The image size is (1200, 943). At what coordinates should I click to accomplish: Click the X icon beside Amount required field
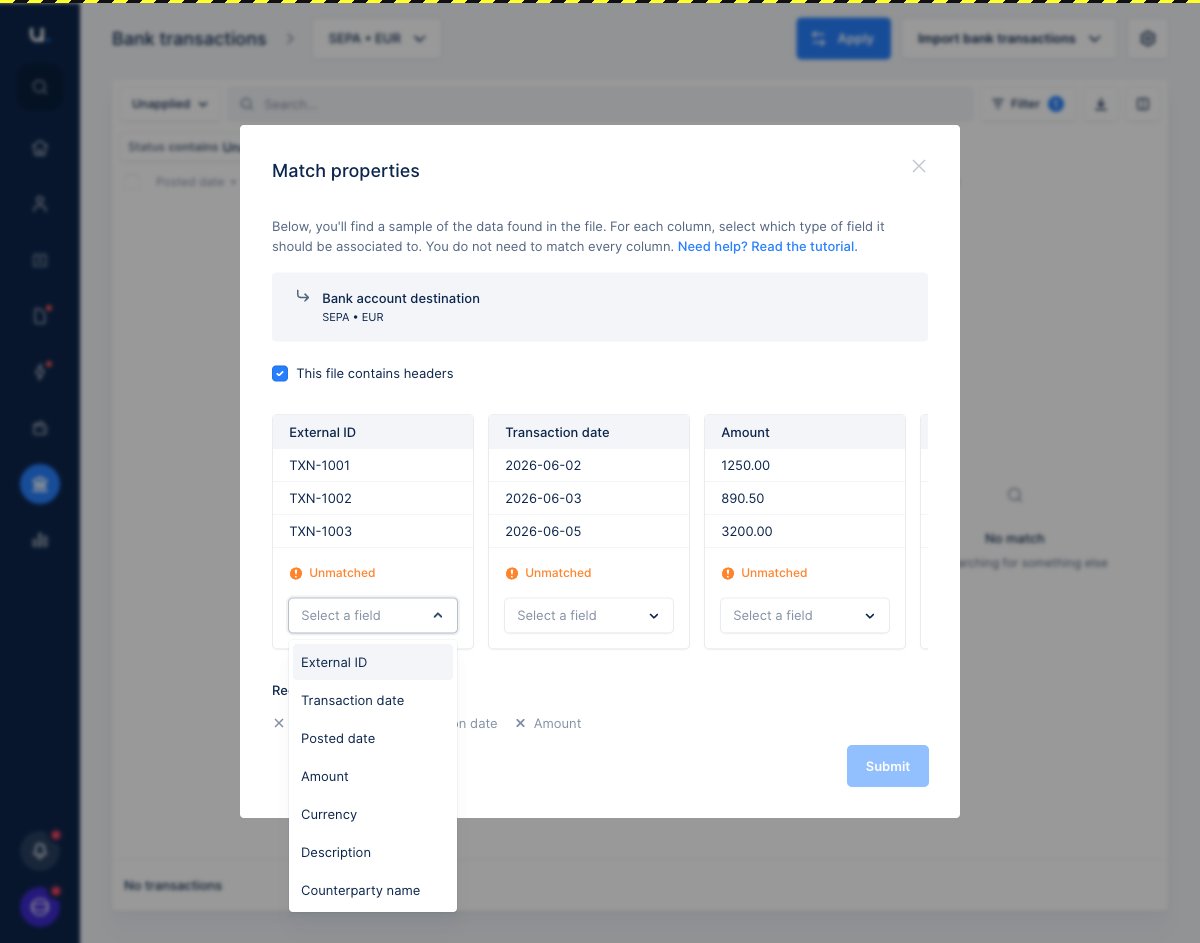point(520,723)
